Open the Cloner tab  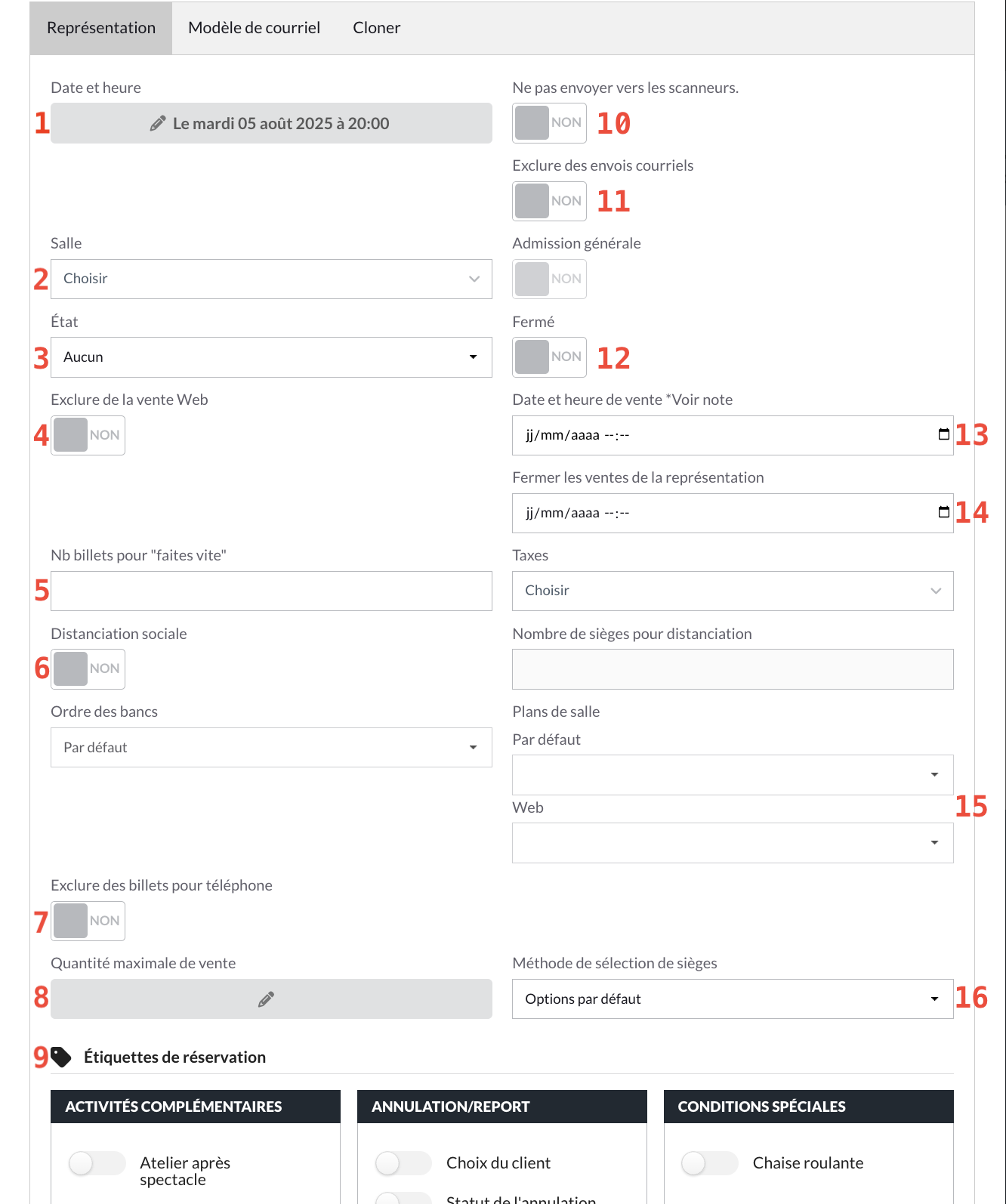[376, 28]
